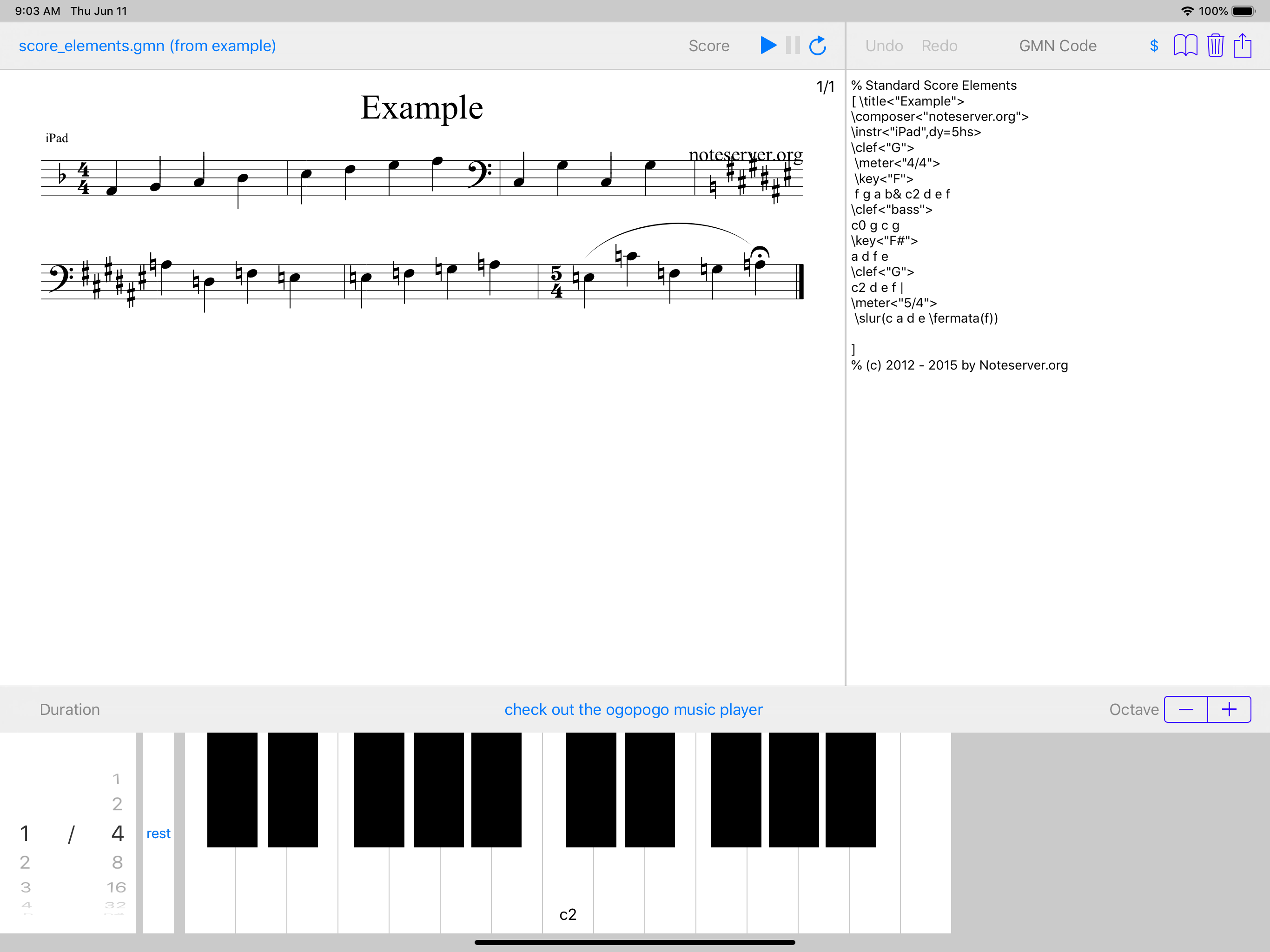Choose numerator 2 in duration picker
This screenshot has width=1270, height=952.
click(25, 862)
